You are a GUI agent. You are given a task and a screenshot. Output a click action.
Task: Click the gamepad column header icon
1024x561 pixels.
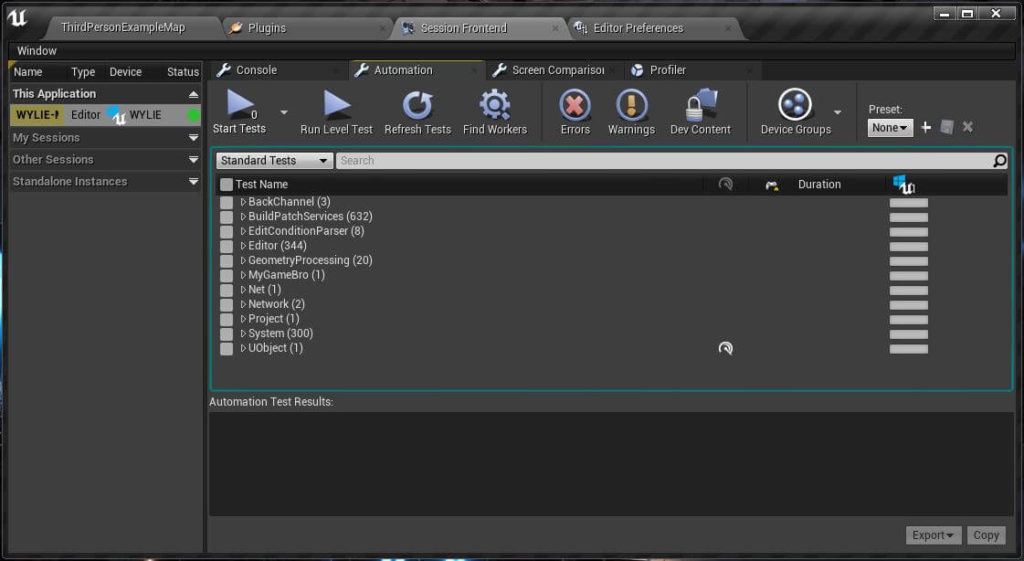click(771, 185)
